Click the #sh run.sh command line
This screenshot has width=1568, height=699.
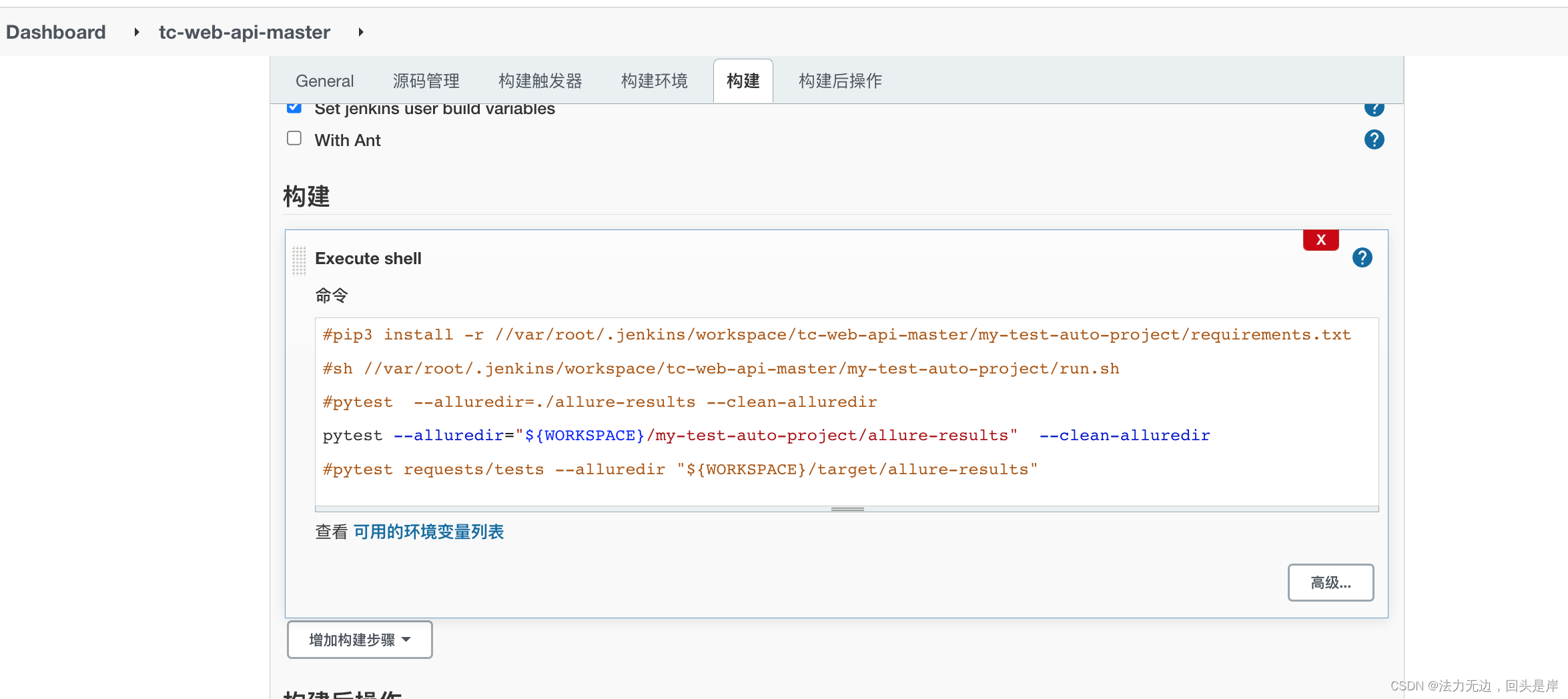[x=721, y=369]
